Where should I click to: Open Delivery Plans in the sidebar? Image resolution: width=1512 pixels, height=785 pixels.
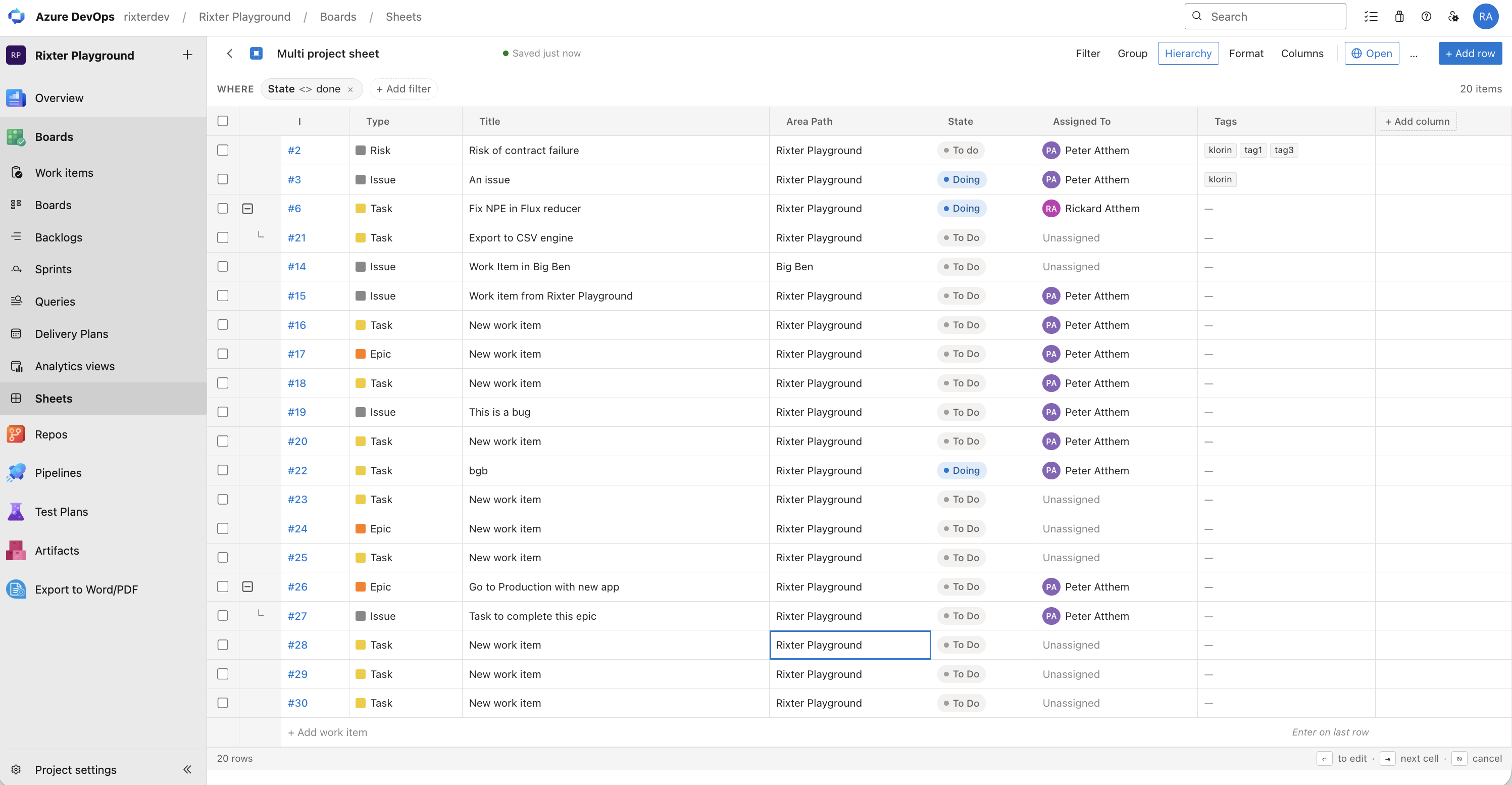pyautogui.click(x=104, y=333)
